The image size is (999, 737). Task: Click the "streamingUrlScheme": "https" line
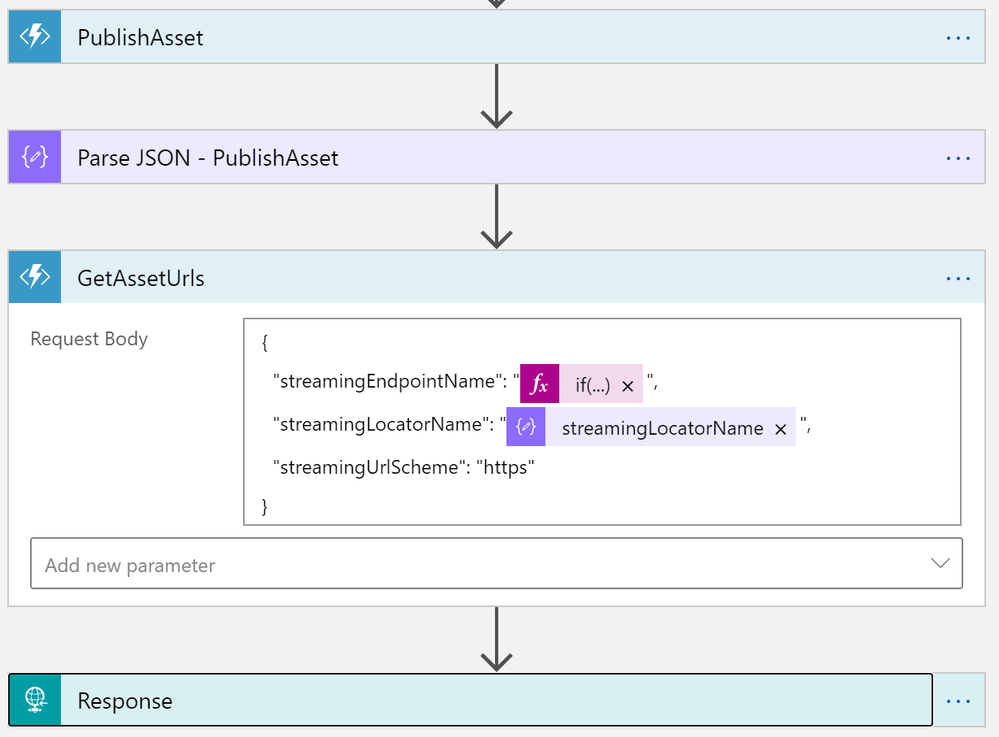404,468
